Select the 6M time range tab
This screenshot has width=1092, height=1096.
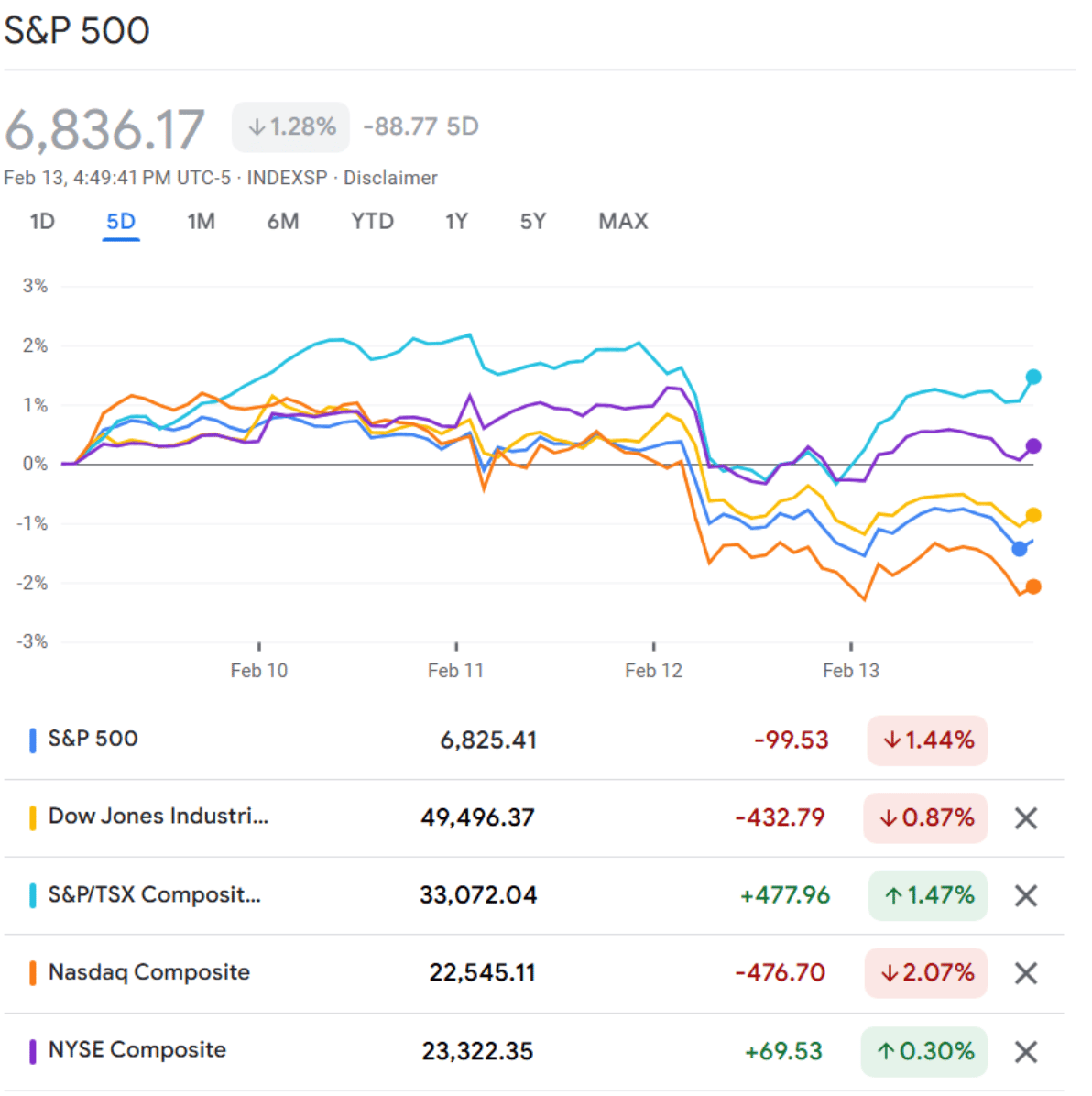tap(283, 222)
